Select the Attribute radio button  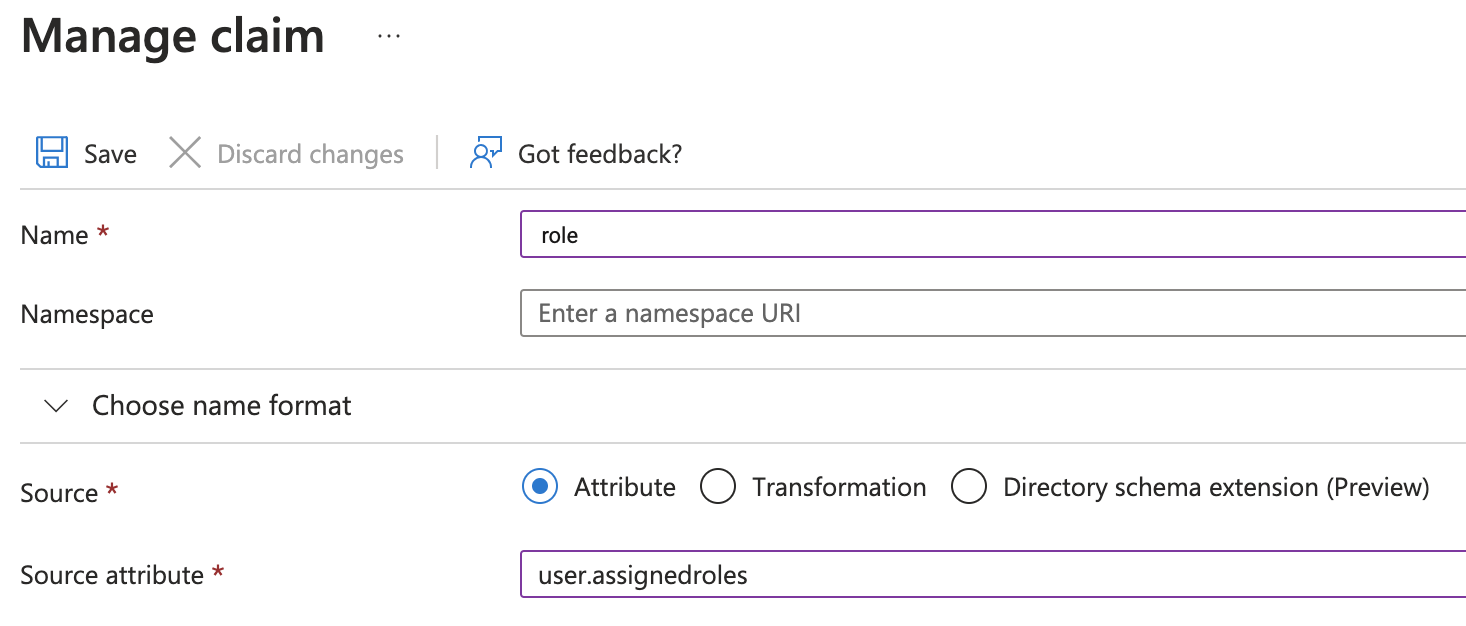540,487
